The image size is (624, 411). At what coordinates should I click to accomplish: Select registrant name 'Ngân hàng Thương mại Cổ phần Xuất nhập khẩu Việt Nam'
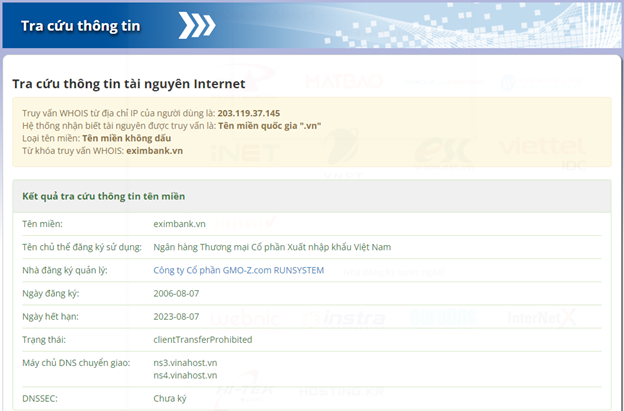pos(272,247)
